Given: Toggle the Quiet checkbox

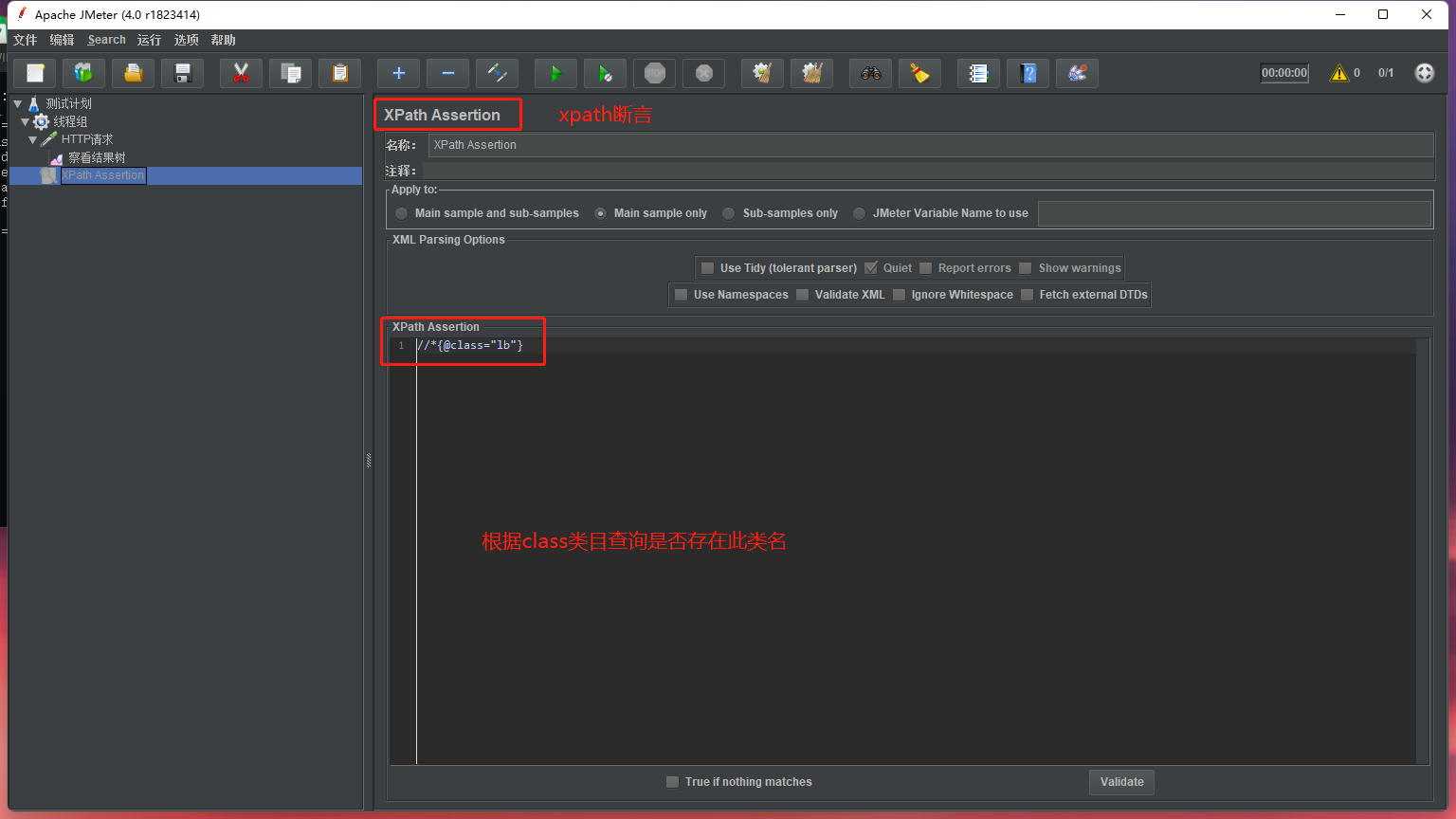Looking at the screenshot, I should [x=871, y=268].
